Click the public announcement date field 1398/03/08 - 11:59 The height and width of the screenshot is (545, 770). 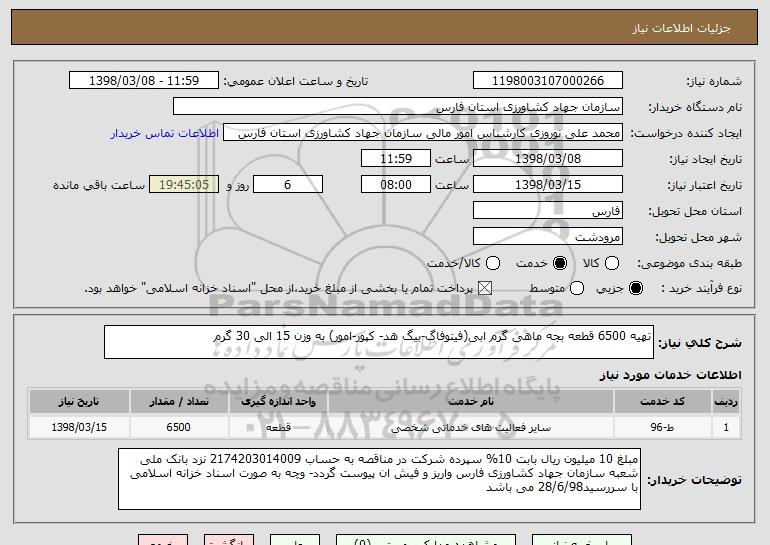(x=144, y=81)
